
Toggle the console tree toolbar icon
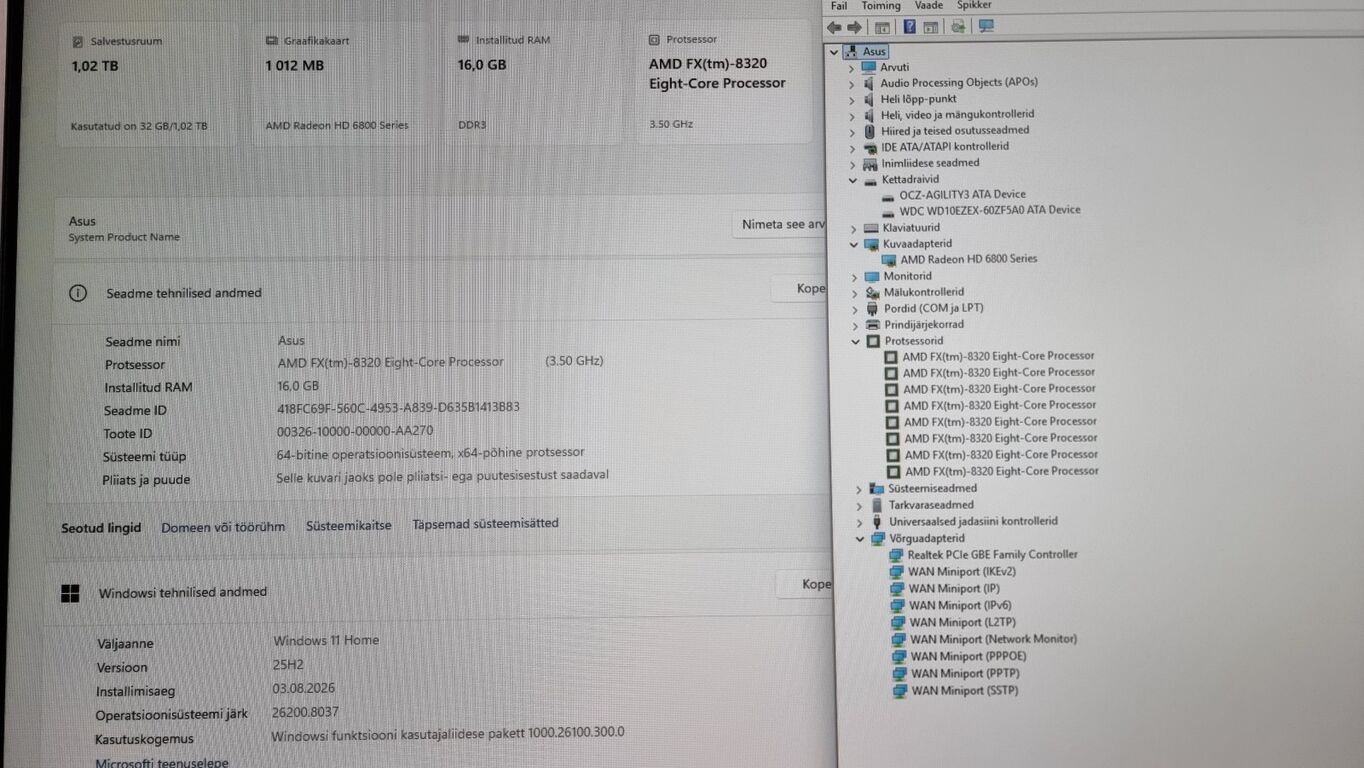coord(882,27)
